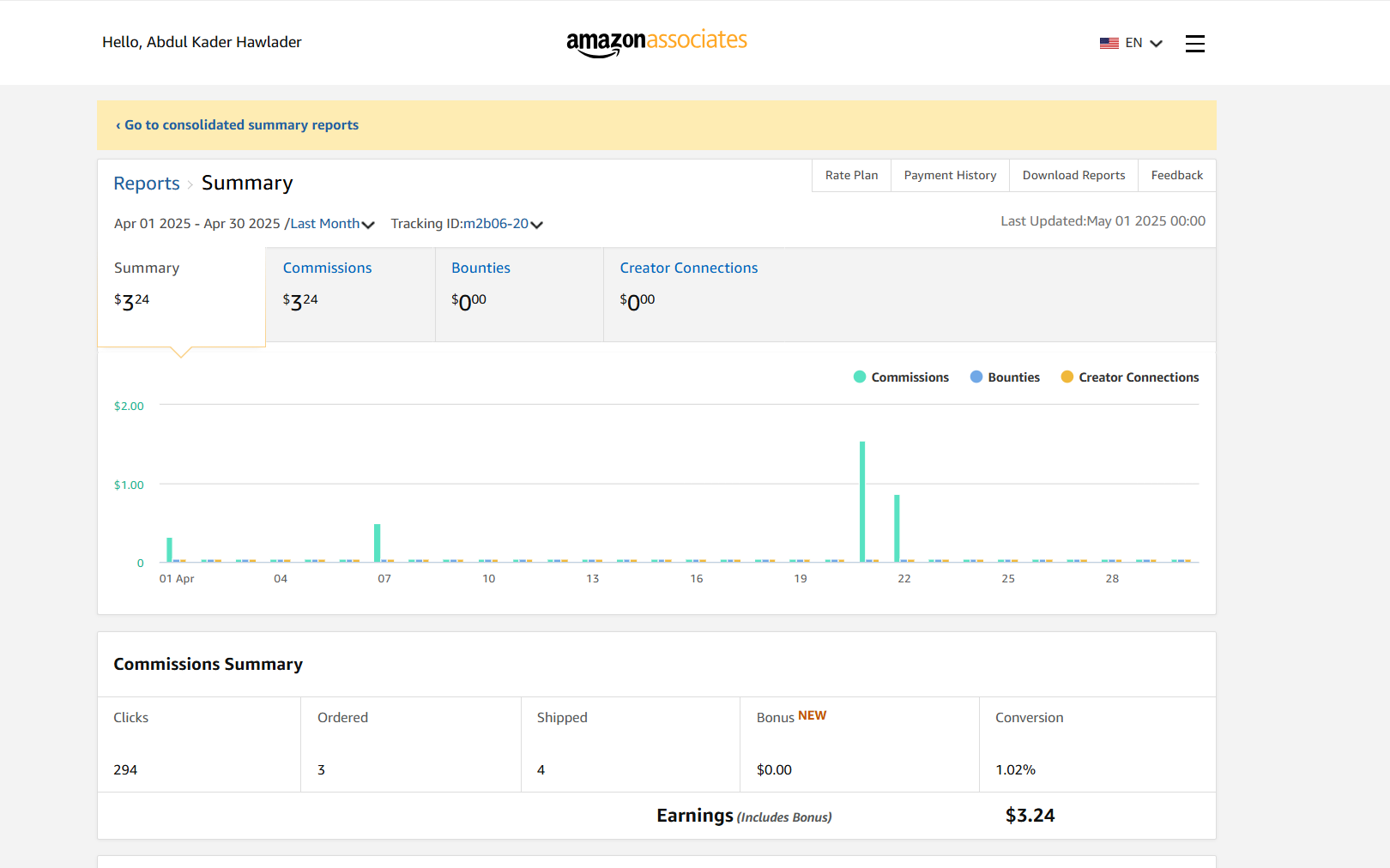Click the Conversion column header

pyautogui.click(x=1029, y=718)
